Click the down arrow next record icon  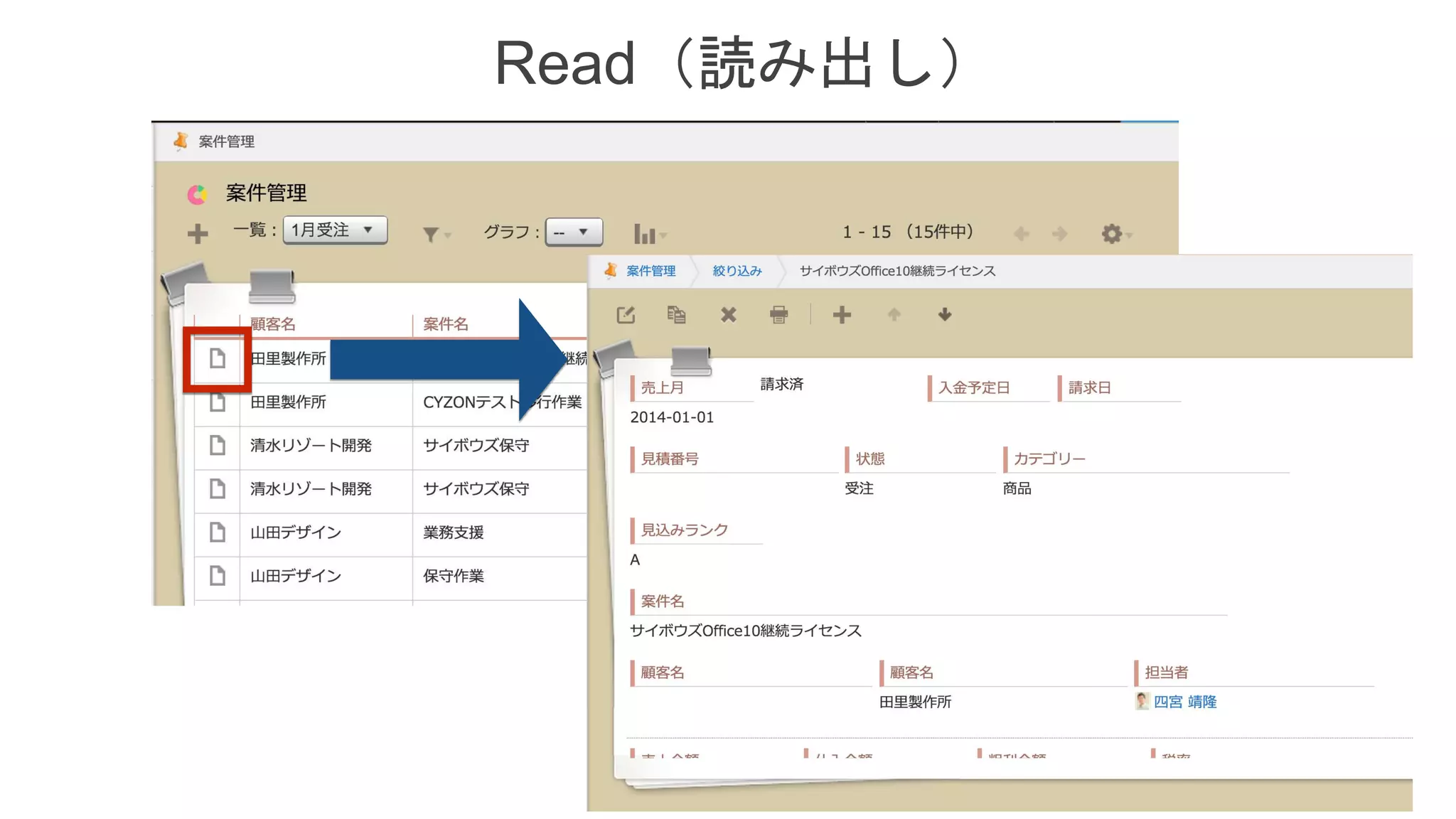[x=945, y=314]
